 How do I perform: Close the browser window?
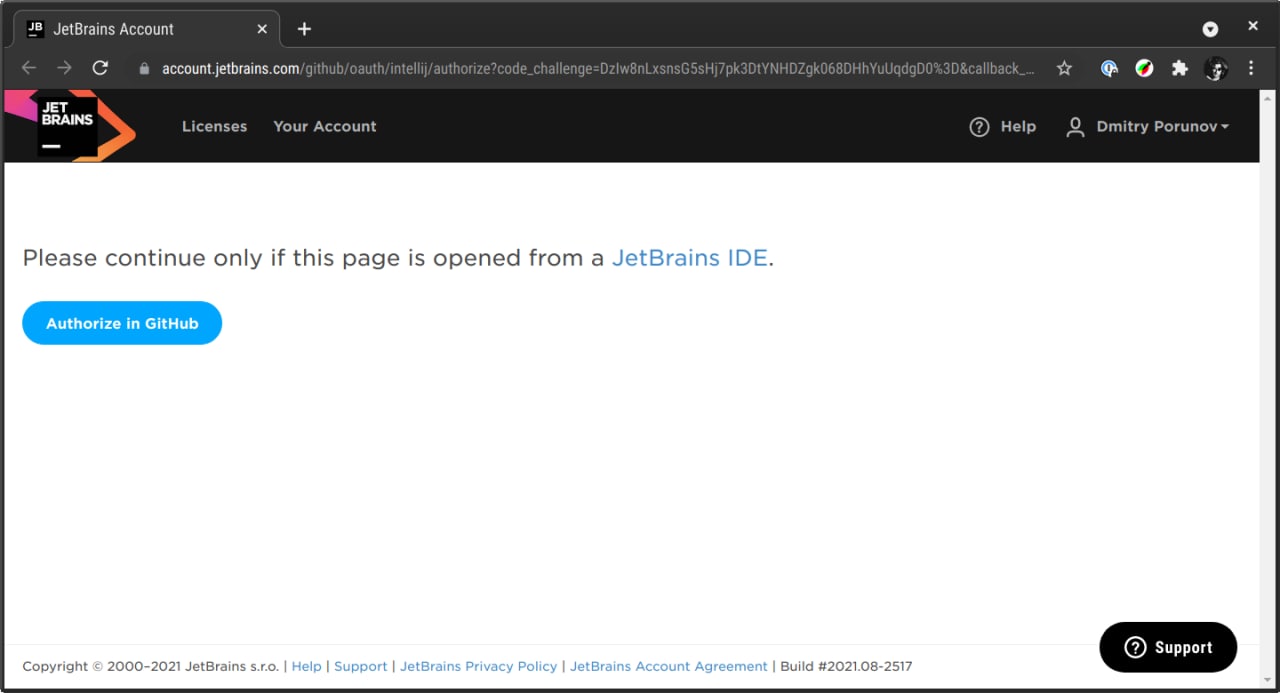pyautogui.click(x=1253, y=27)
